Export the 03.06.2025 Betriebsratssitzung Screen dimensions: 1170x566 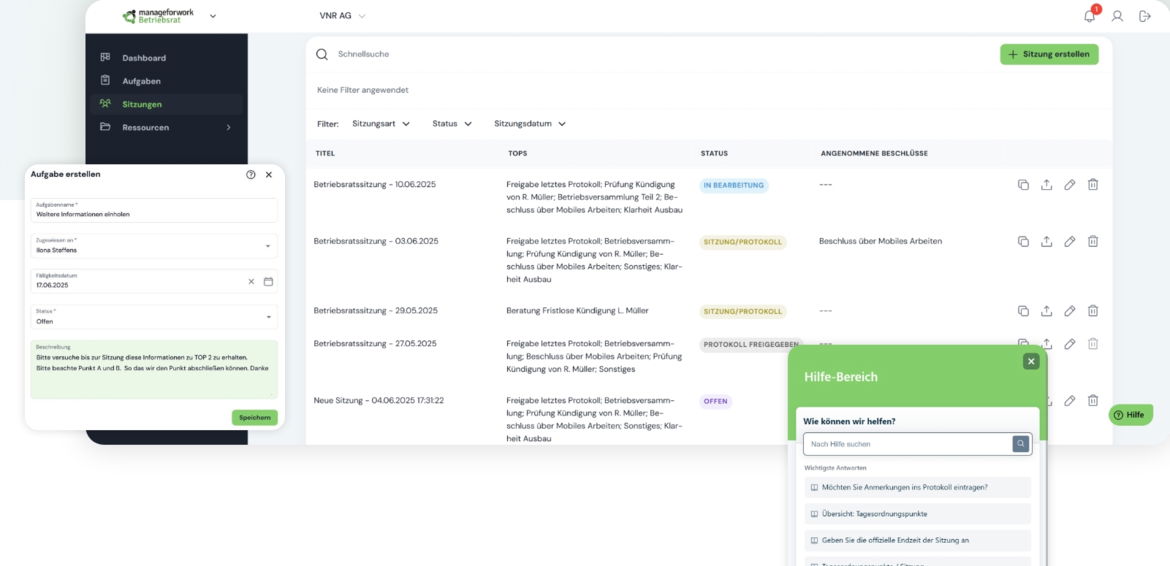tap(1046, 242)
